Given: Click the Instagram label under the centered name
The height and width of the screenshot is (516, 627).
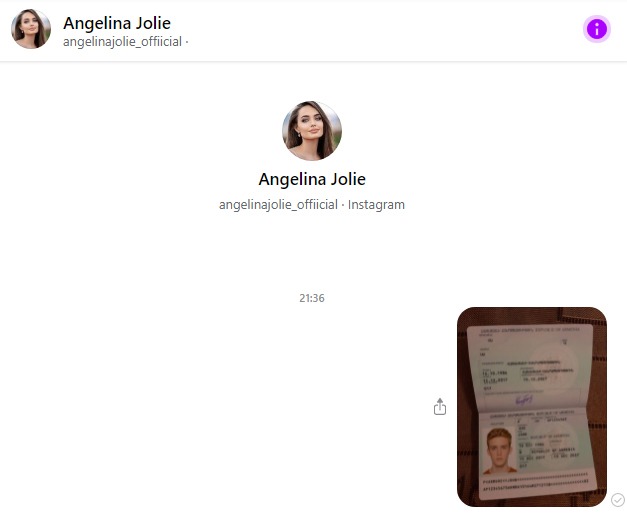Looking at the screenshot, I should [x=376, y=205].
